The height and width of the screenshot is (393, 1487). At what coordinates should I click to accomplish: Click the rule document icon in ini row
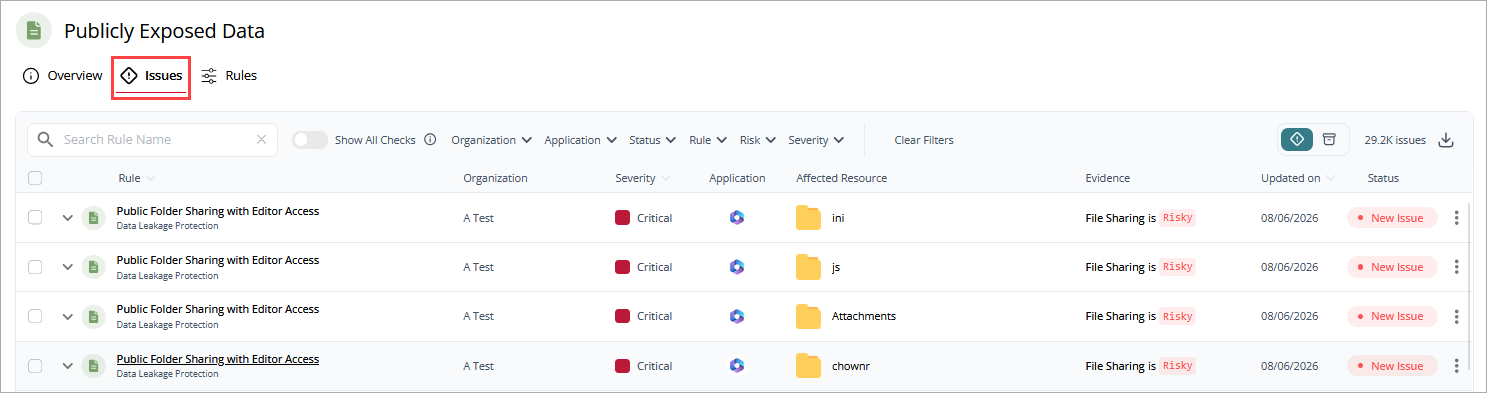coord(93,217)
